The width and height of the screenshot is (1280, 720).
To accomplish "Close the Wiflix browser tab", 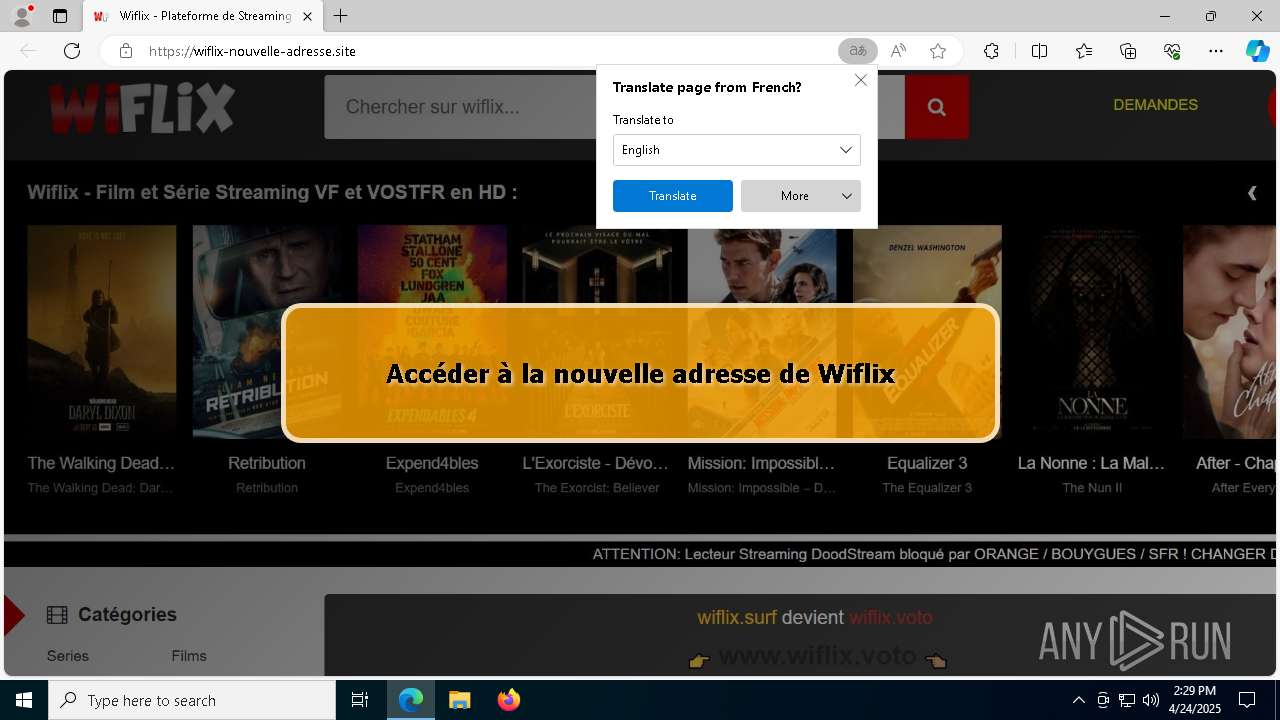I will pos(307,16).
